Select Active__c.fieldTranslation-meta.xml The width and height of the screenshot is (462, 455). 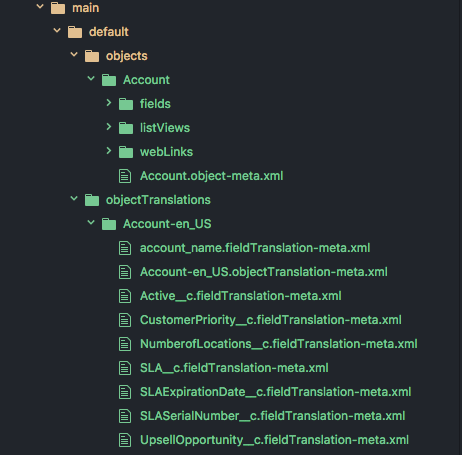click(241, 296)
